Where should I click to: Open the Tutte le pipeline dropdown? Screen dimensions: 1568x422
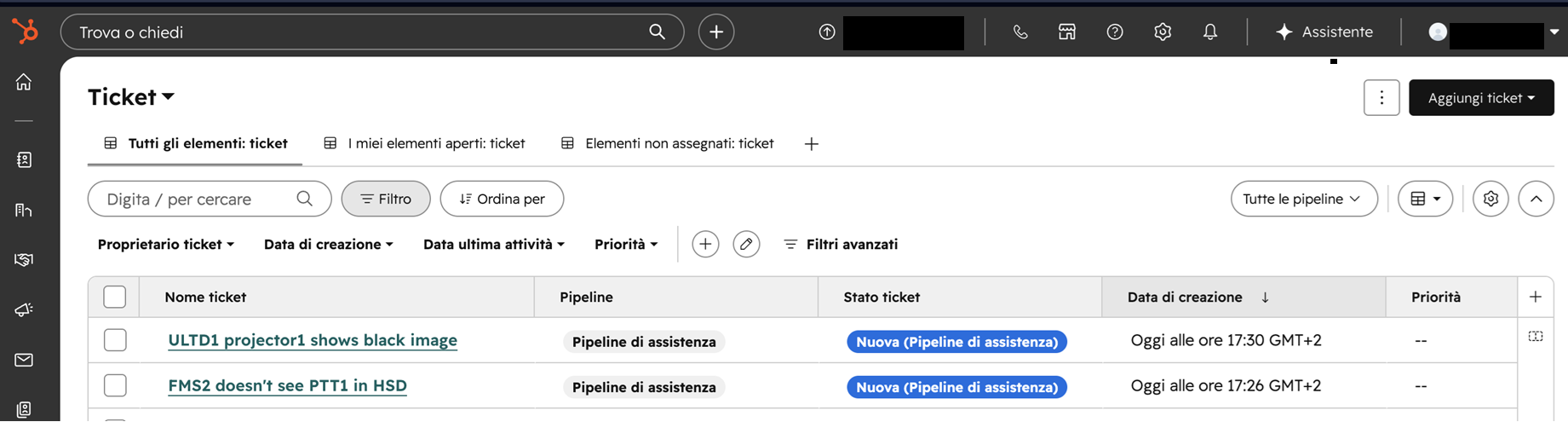pos(1304,199)
